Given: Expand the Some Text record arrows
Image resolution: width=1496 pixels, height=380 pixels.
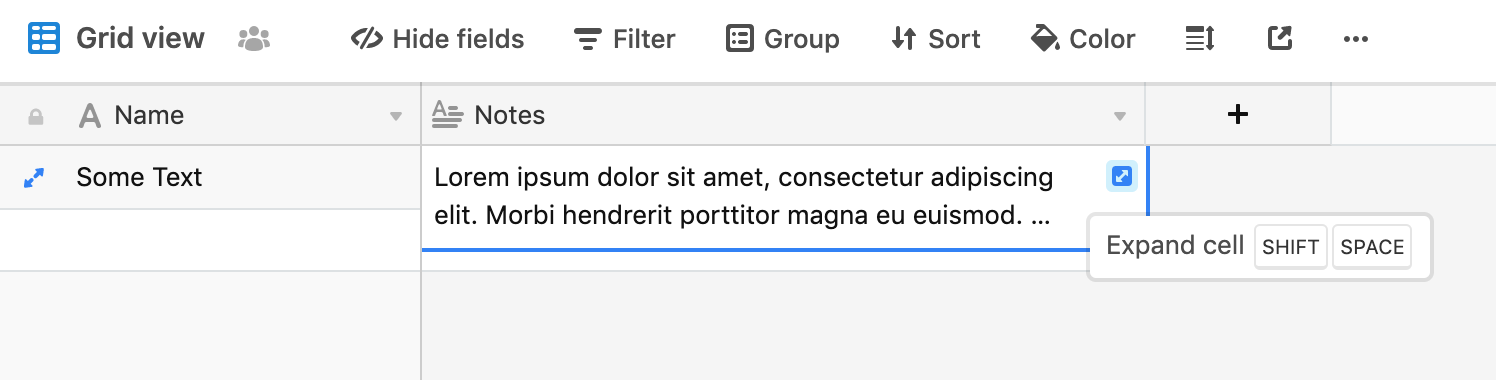Looking at the screenshot, I should coord(34,178).
